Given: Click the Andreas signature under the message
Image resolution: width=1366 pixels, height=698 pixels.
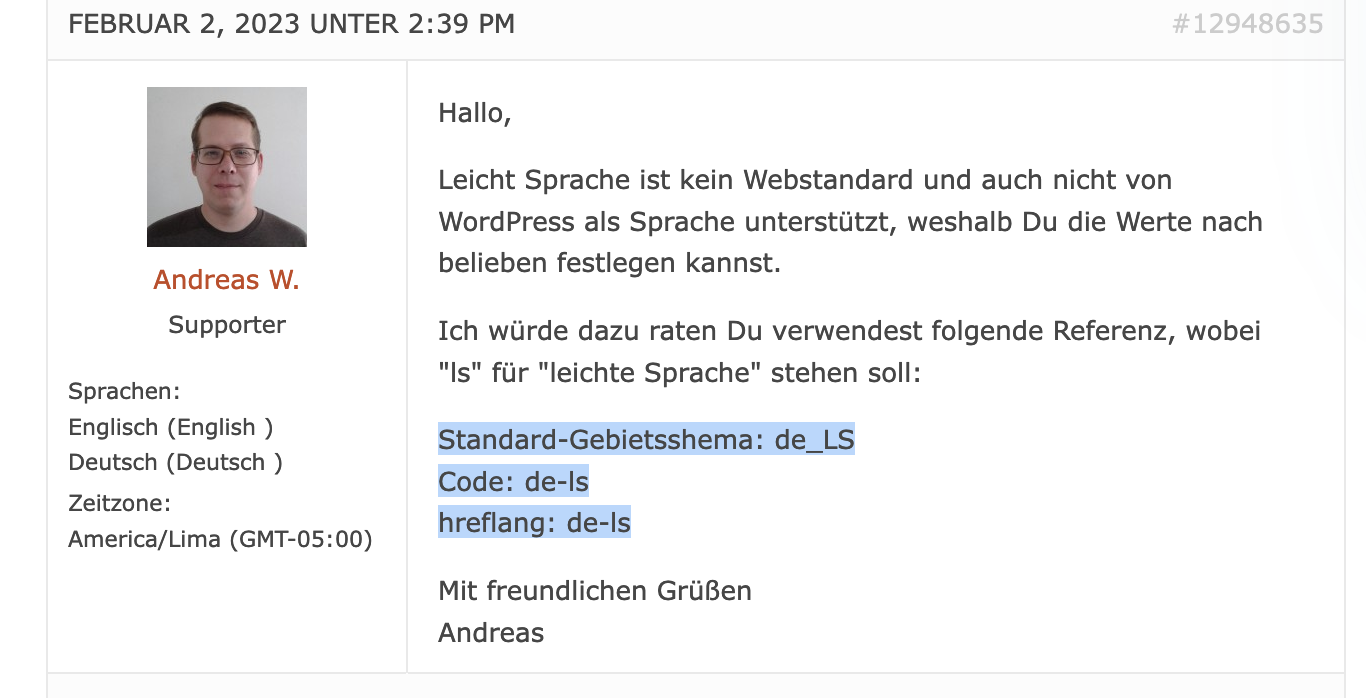Looking at the screenshot, I should 491,633.
